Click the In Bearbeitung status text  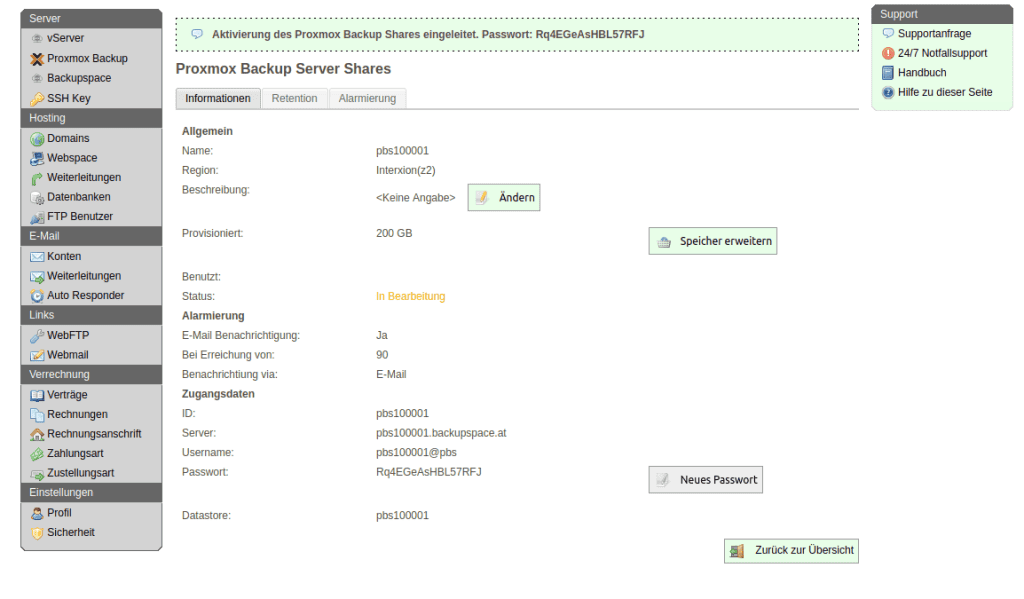point(410,297)
